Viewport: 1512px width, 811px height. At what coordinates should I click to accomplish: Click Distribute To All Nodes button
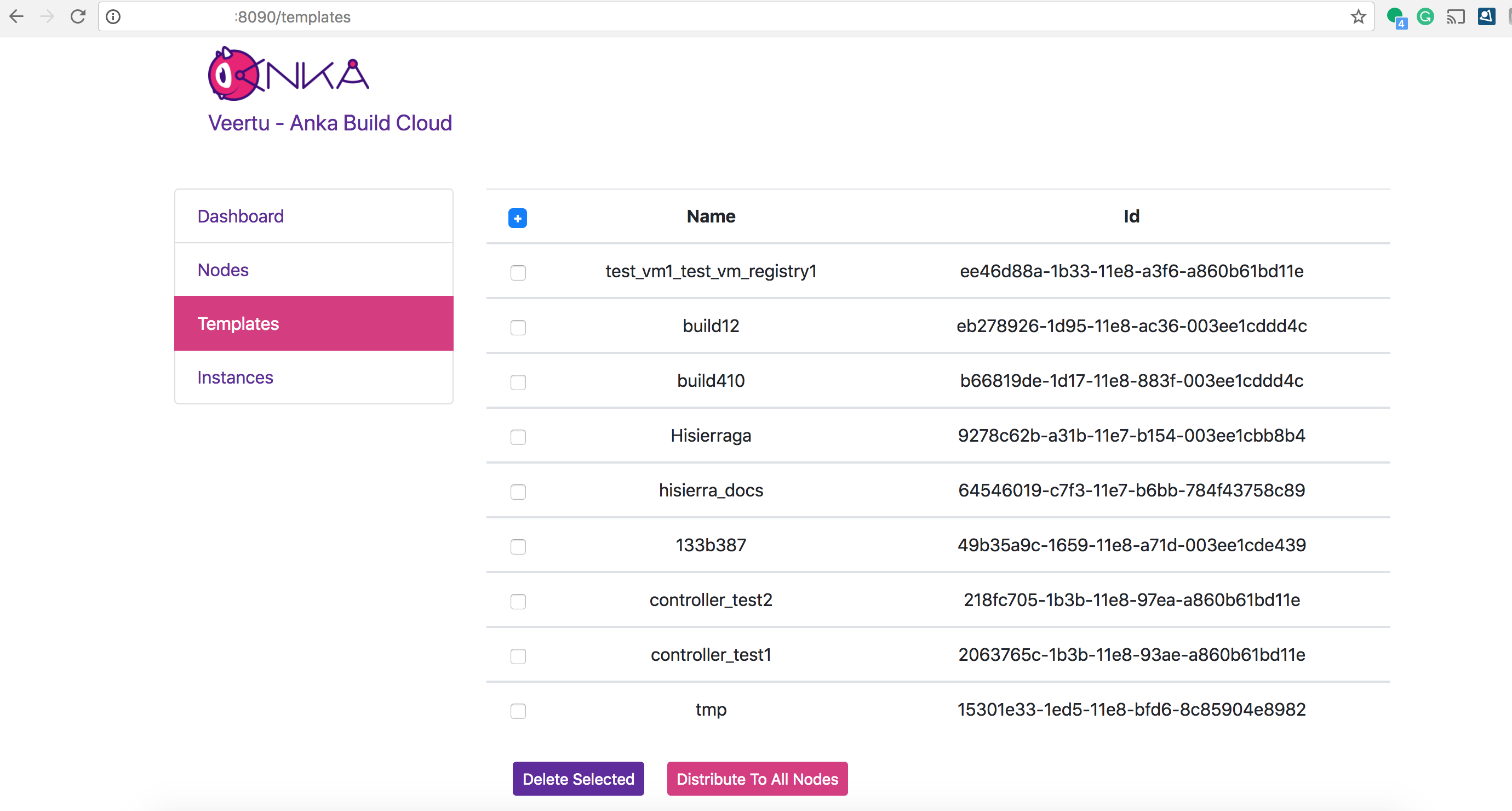click(x=757, y=778)
